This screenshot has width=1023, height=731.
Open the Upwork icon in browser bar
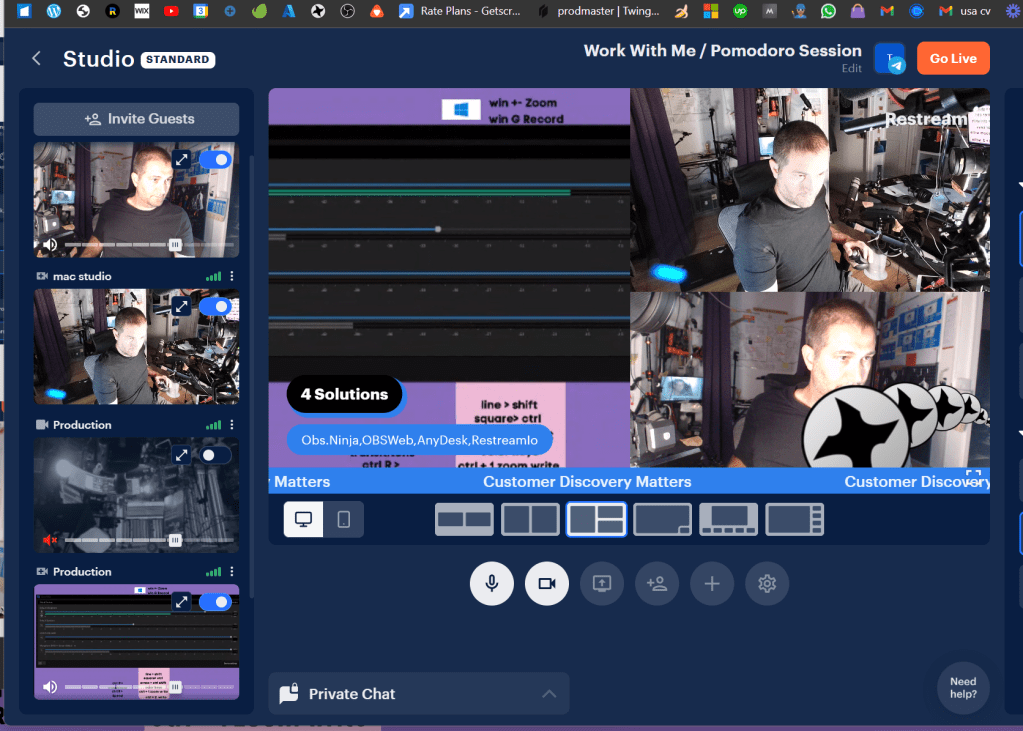(x=740, y=11)
